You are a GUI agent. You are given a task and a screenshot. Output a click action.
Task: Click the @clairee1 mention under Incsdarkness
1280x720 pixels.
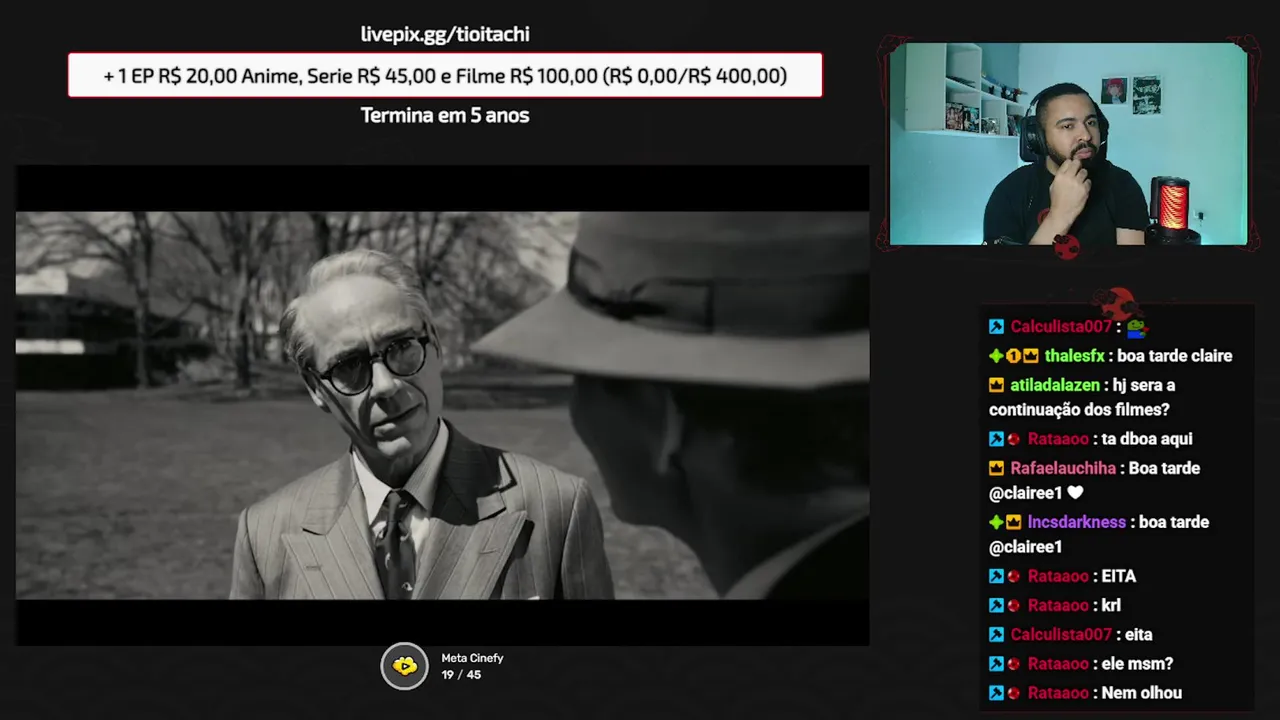coord(1025,547)
